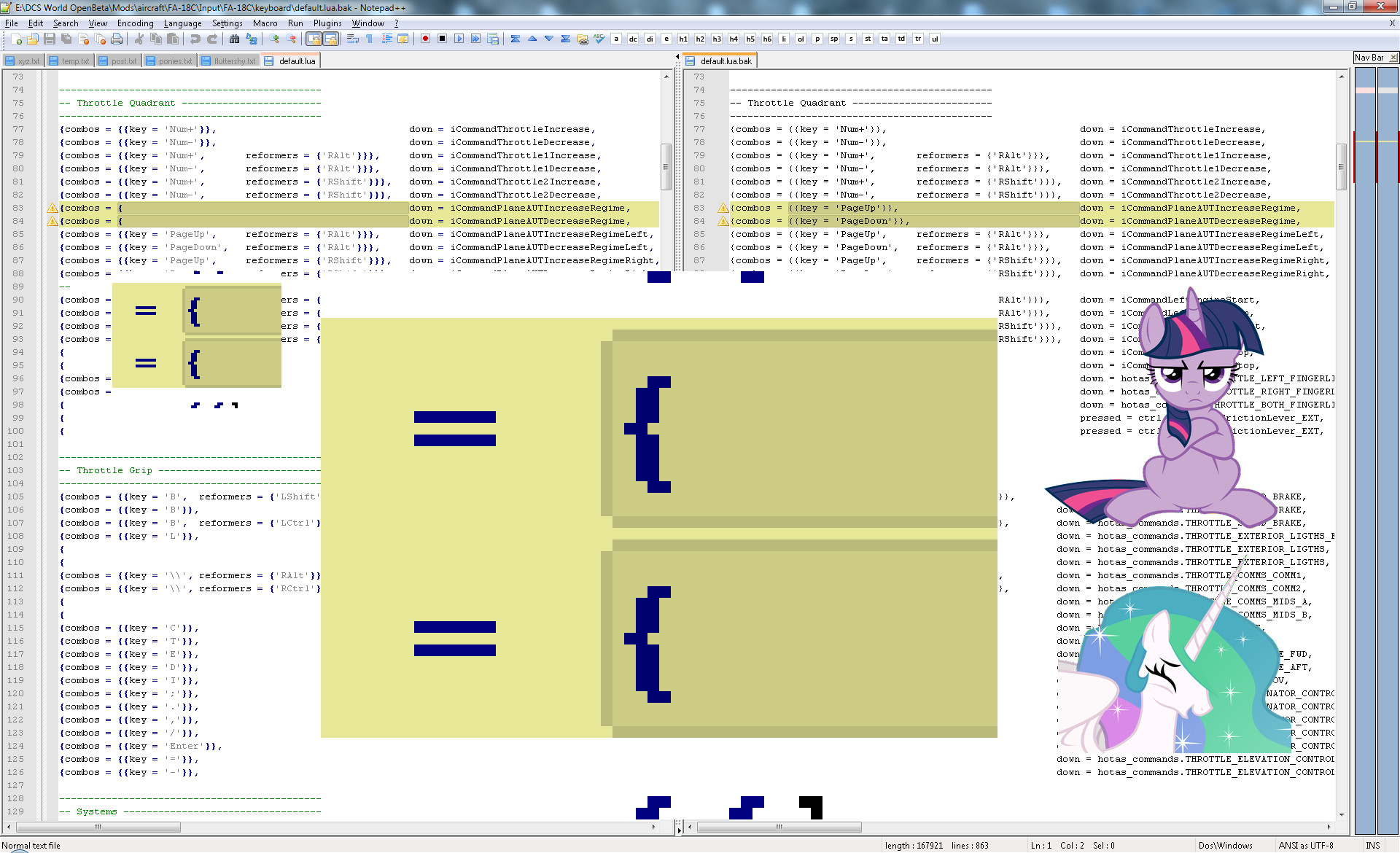Save all open files

click(66, 39)
